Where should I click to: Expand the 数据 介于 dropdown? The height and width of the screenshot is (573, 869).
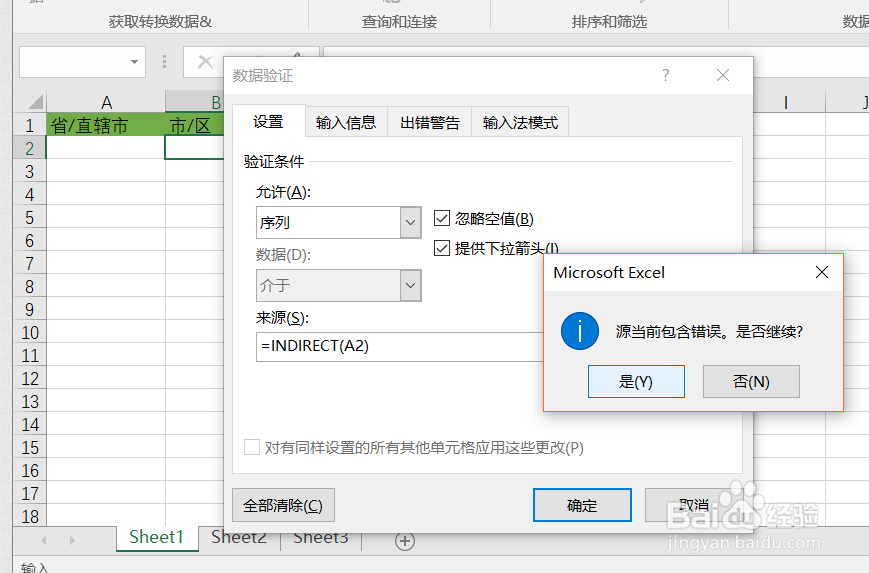pyautogui.click(x=410, y=285)
